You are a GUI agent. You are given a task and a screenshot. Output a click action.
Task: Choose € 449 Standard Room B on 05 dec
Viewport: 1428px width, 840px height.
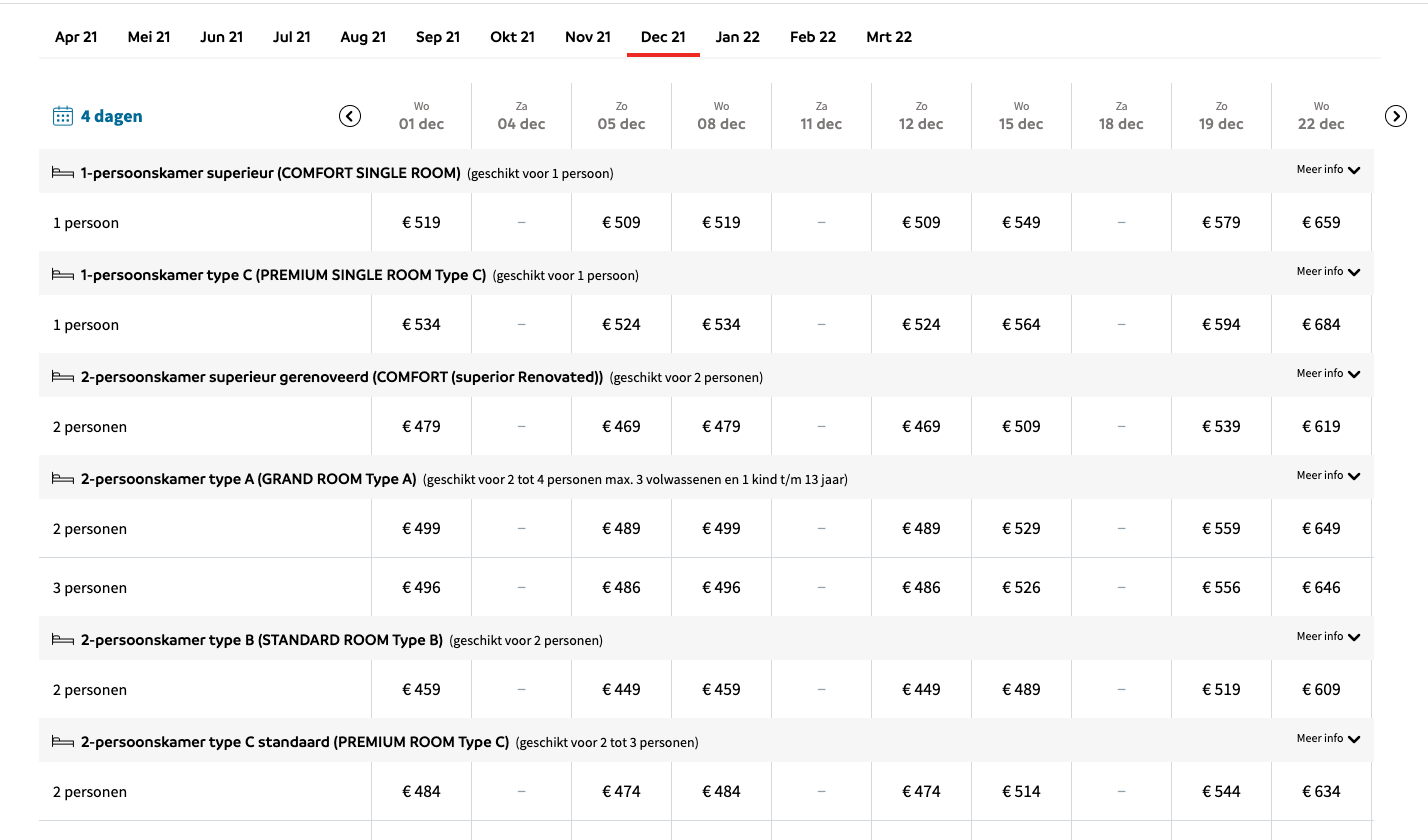pyautogui.click(x=621, y=689)
